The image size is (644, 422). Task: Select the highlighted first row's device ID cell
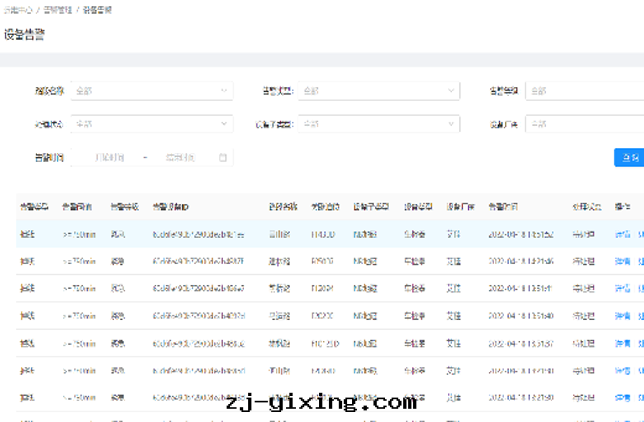[x=198, y=234]
